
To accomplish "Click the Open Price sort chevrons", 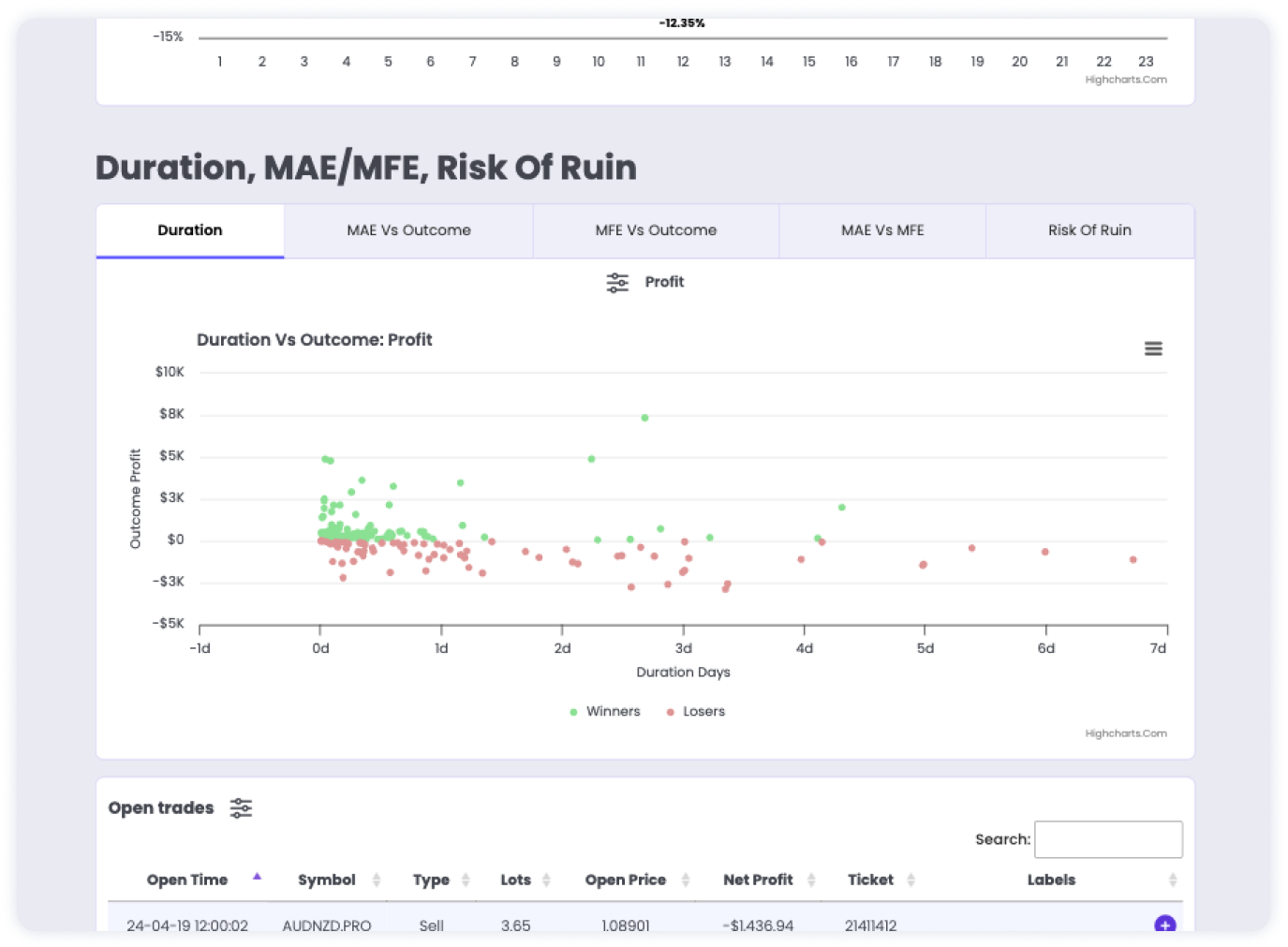I will [688, 880].
